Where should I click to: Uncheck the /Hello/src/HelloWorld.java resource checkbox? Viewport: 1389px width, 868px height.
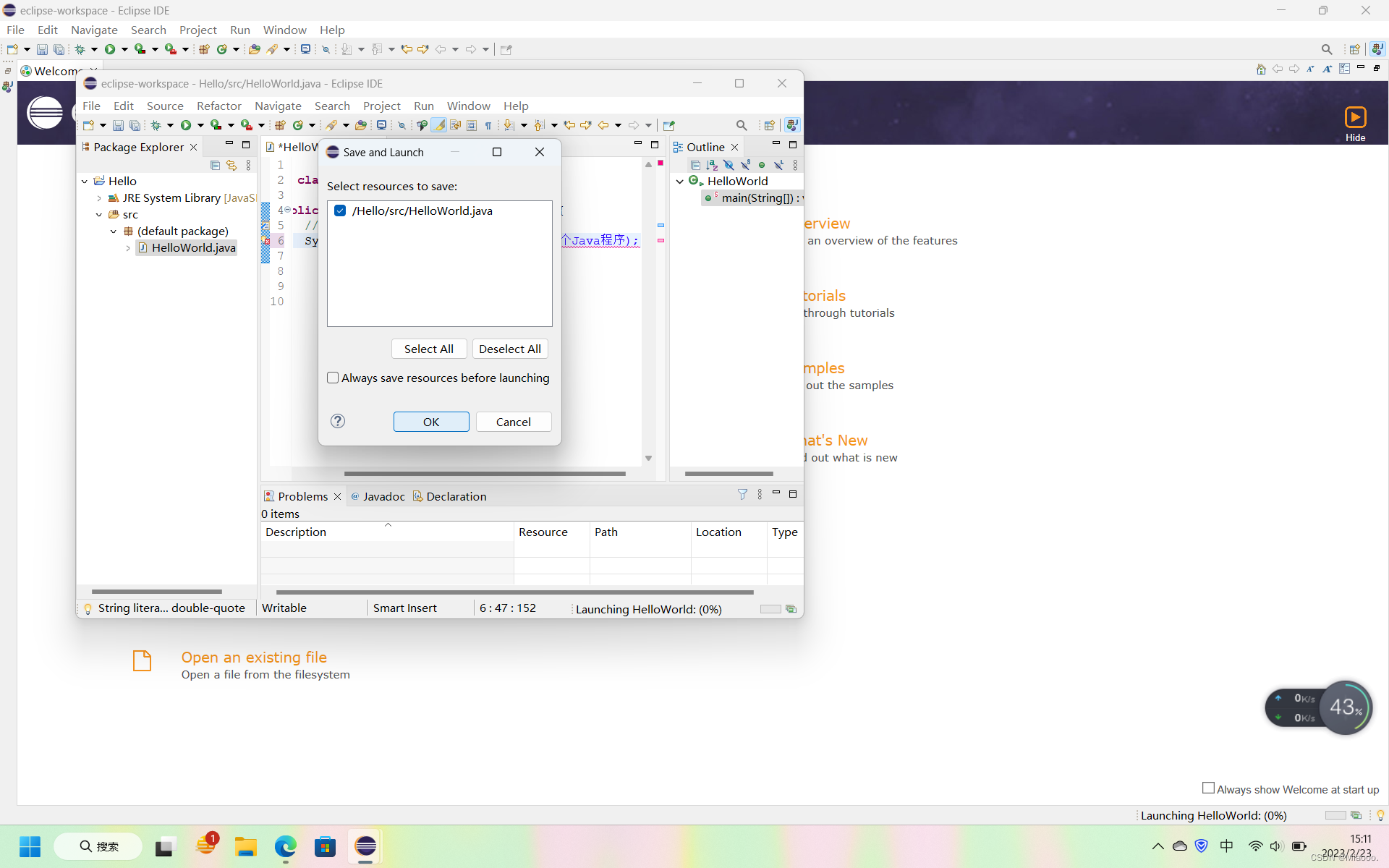pos(340,210)
